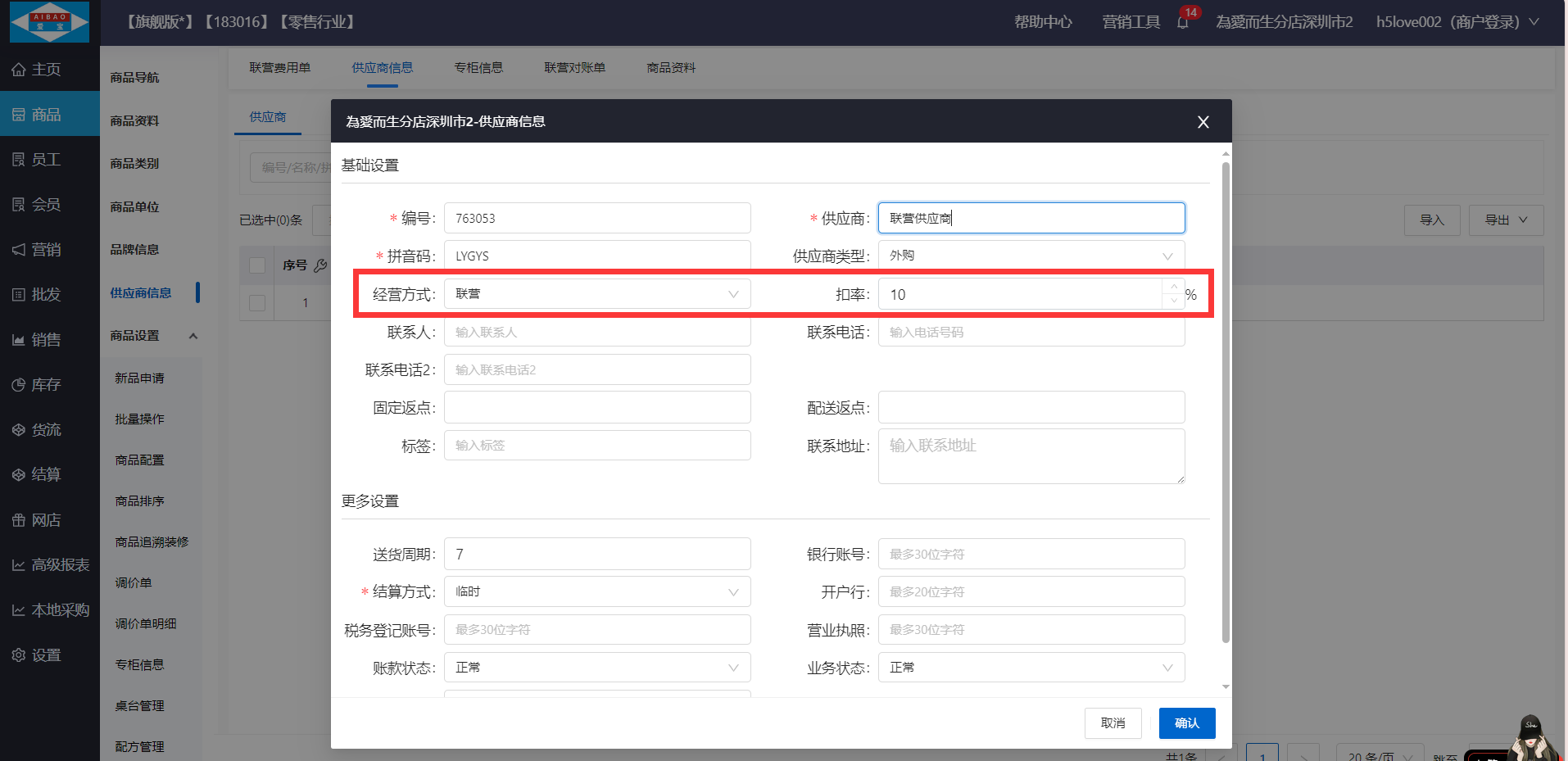Click the 库存 inventory sidebar icon
Viewport: 1568px width, 761px height.
19,385
